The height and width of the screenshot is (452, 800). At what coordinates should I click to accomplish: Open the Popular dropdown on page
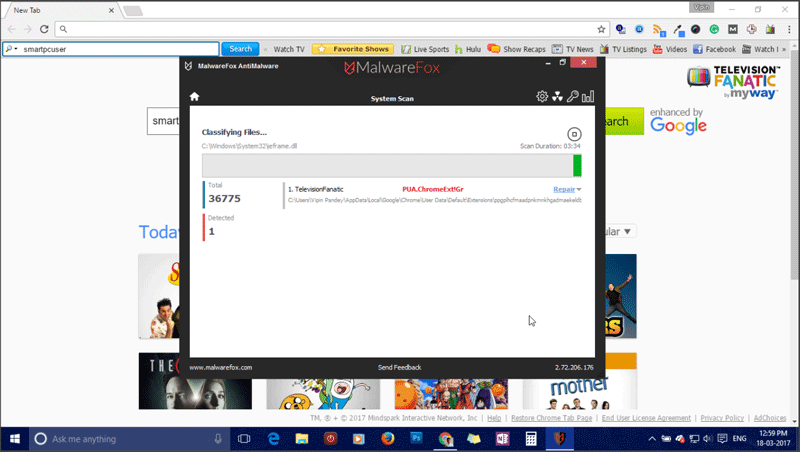click(x=620, y=232)
